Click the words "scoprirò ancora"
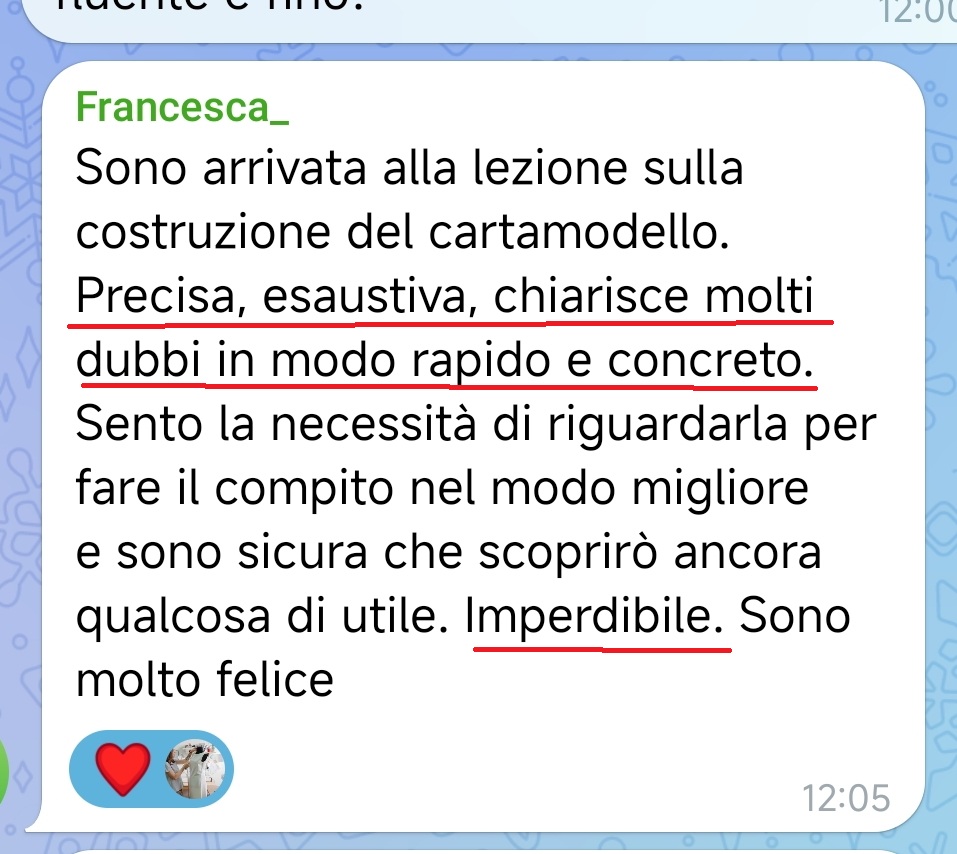 [x=649, y=554]
